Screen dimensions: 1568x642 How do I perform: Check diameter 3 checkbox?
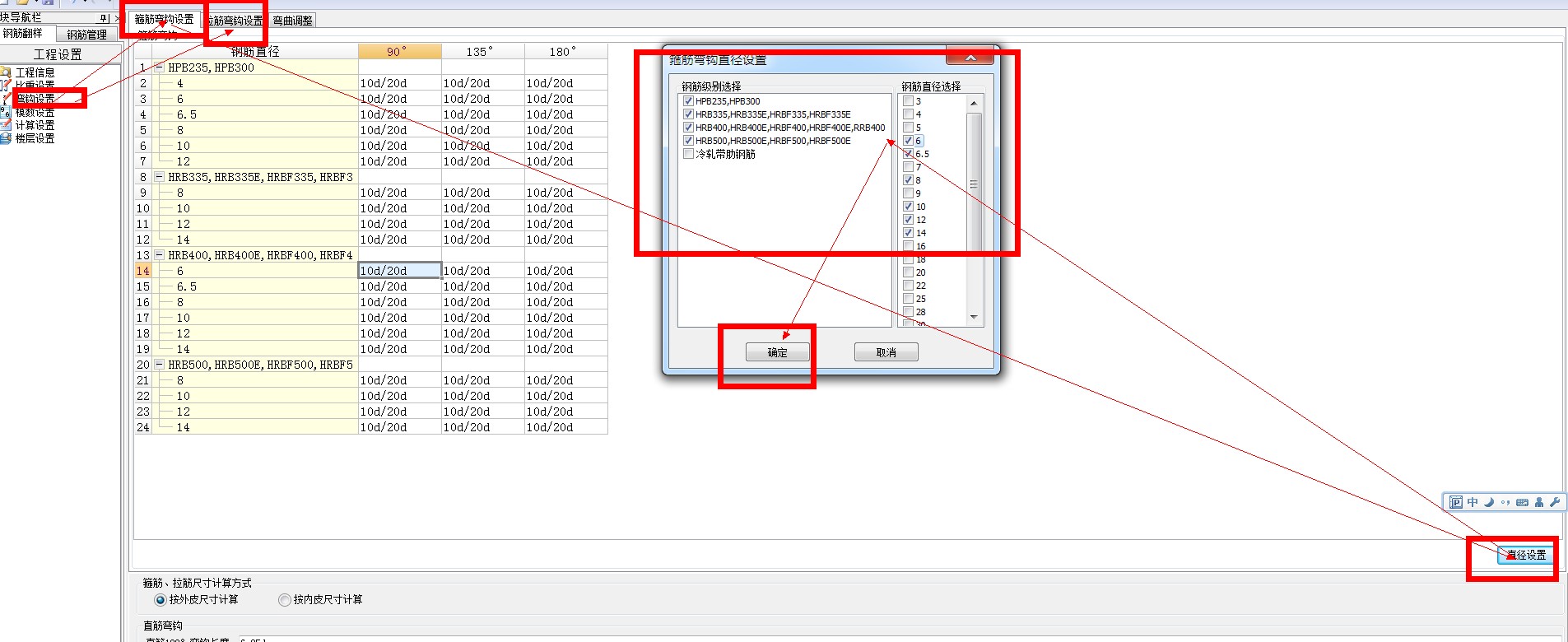(x=908, y=101)
